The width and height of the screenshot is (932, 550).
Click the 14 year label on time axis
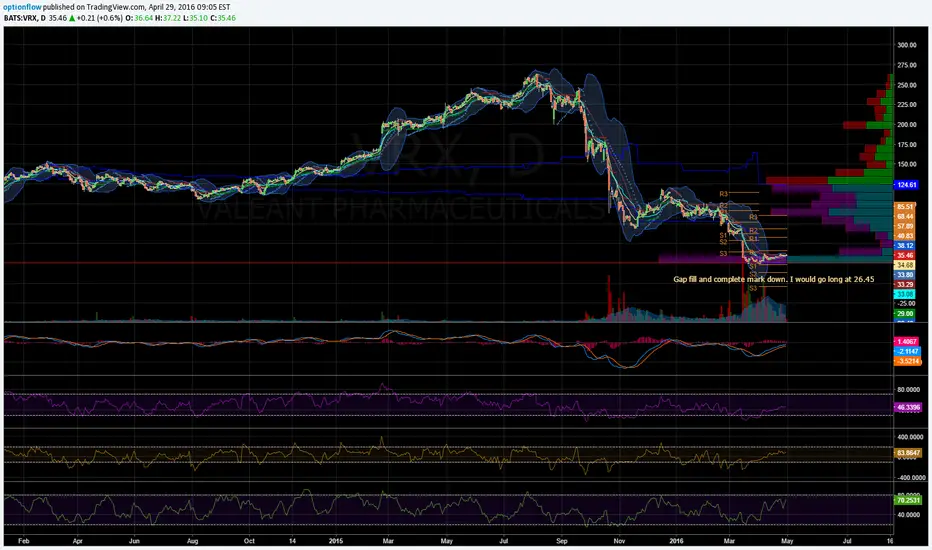292,542
